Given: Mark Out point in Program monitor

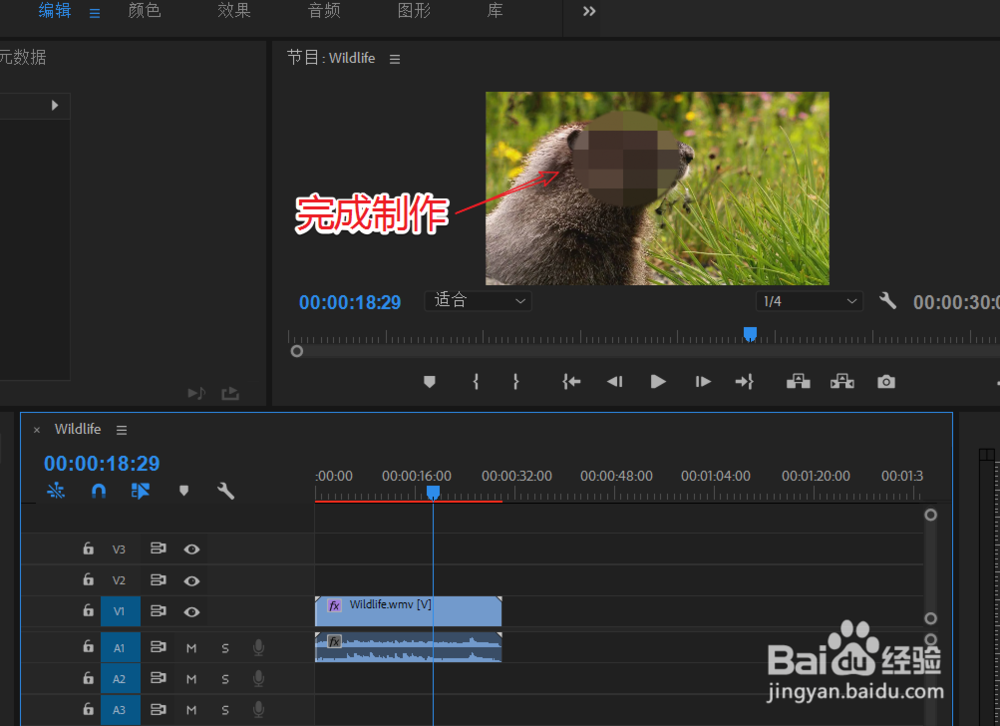Looking at the screenshot, I should pyautogui.click(x=516, y=382).
